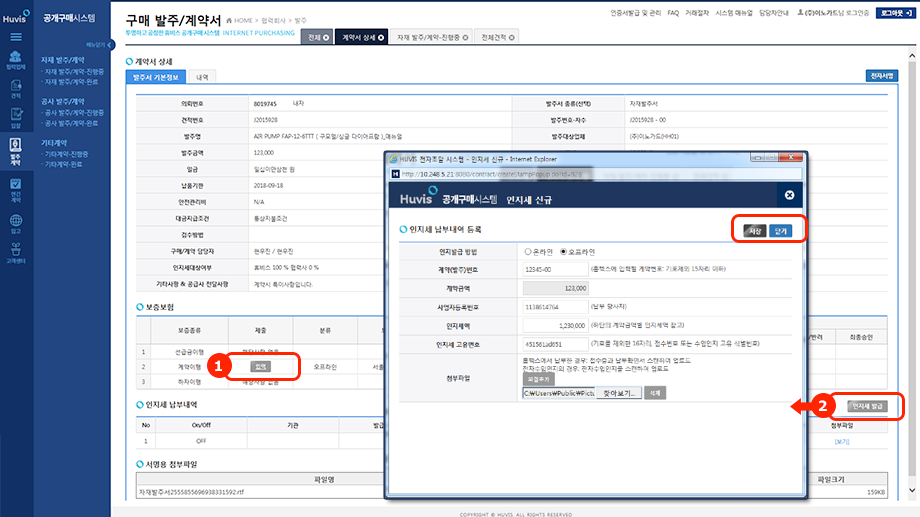Open the calendar-check contract sidebar icon

pos(16,190)
